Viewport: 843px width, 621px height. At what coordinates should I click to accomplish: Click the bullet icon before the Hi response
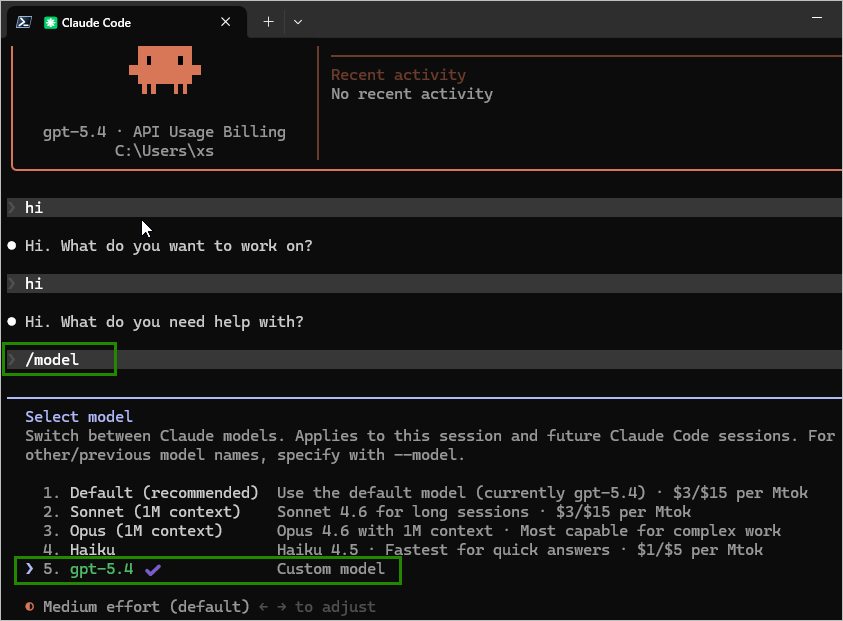11,246
